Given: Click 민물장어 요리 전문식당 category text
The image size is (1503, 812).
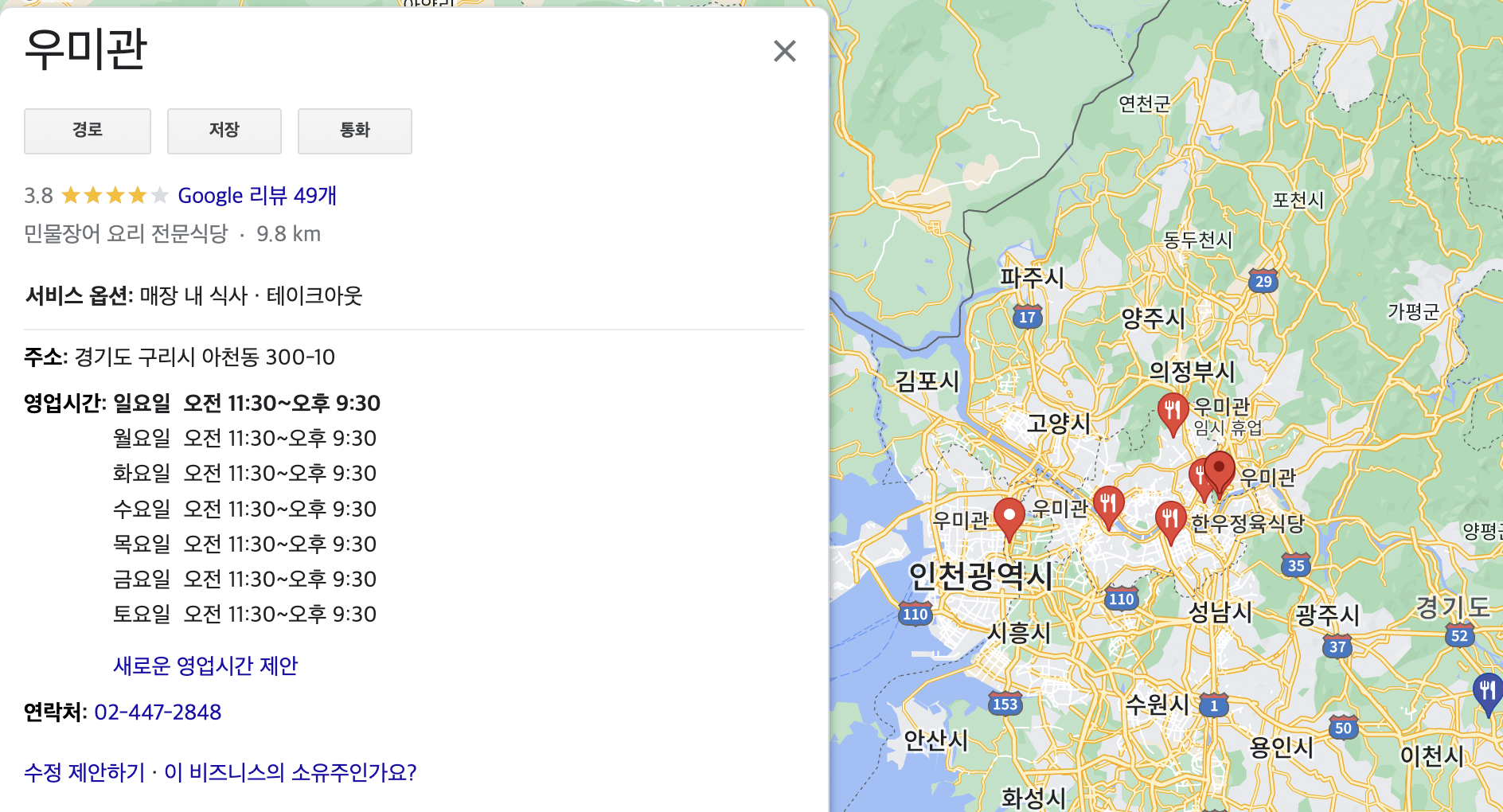Looking at the screenshot, I should pos(126,234).
